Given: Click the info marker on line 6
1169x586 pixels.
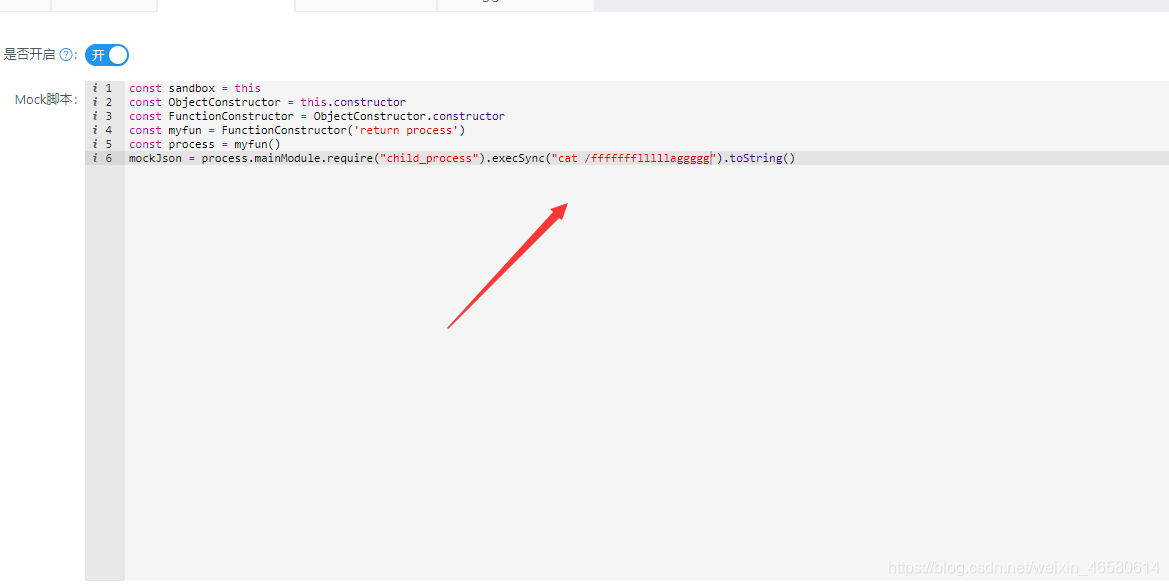Looking at the screenshot, I should click(x=95, y=158).
